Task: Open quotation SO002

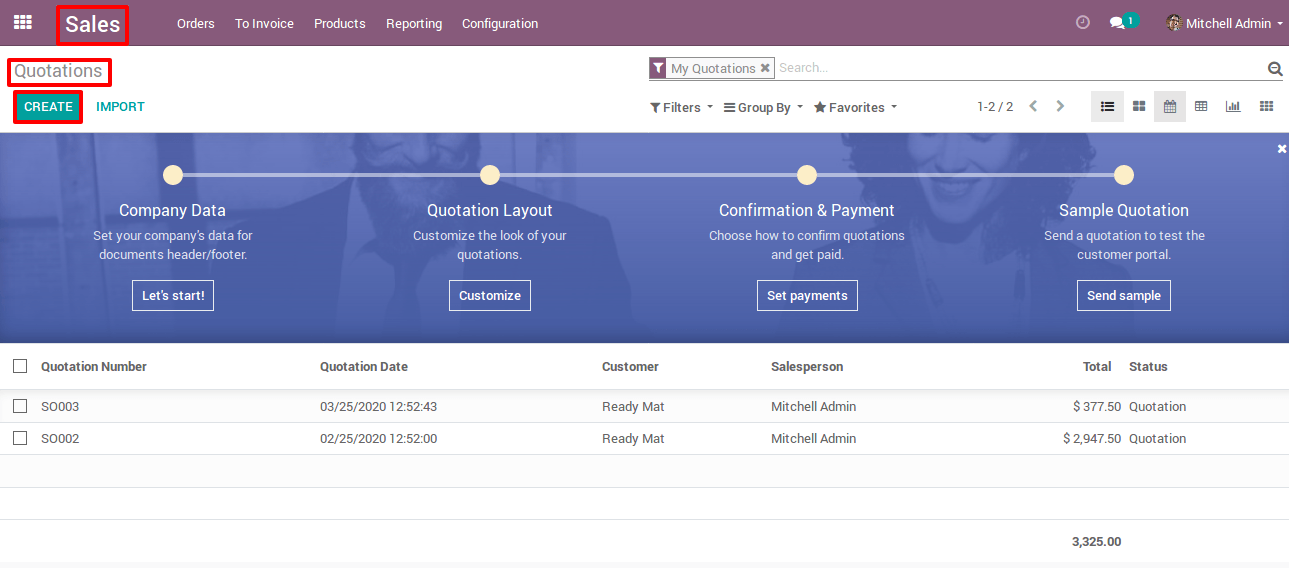Action: tap(60, 439)
